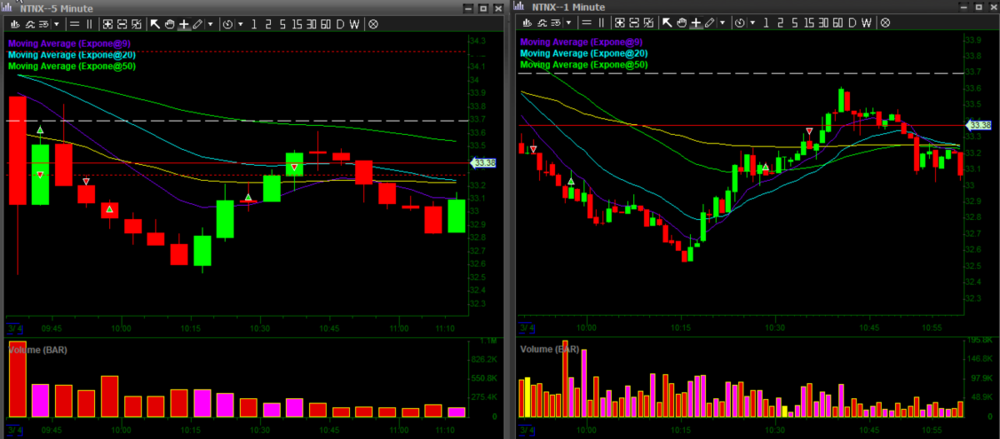Select the hand pan tool in 5 Minute chart
1000x439 pixels.
pyautogui.click(x=169, y=23)
